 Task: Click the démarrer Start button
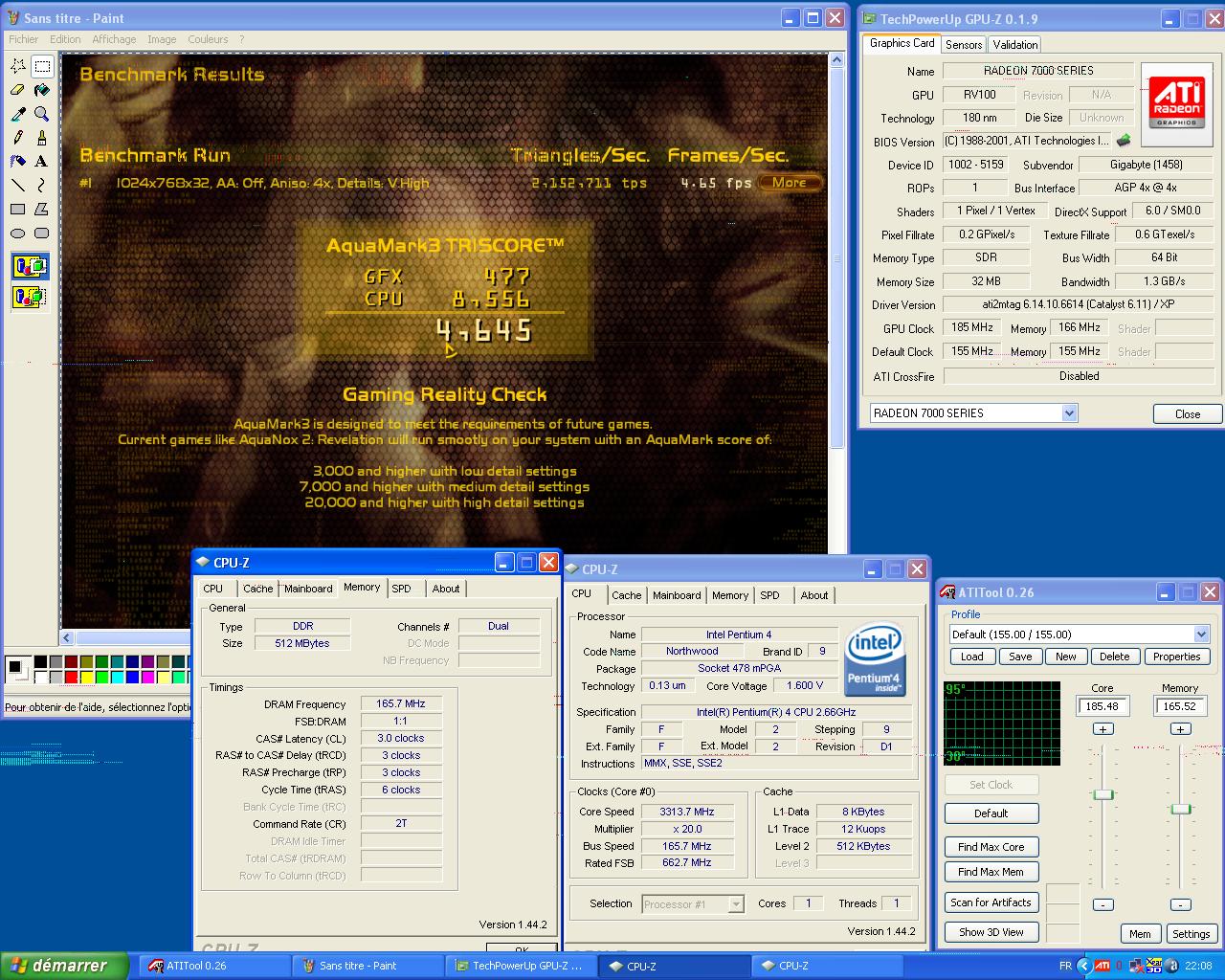tap(64, 966)
